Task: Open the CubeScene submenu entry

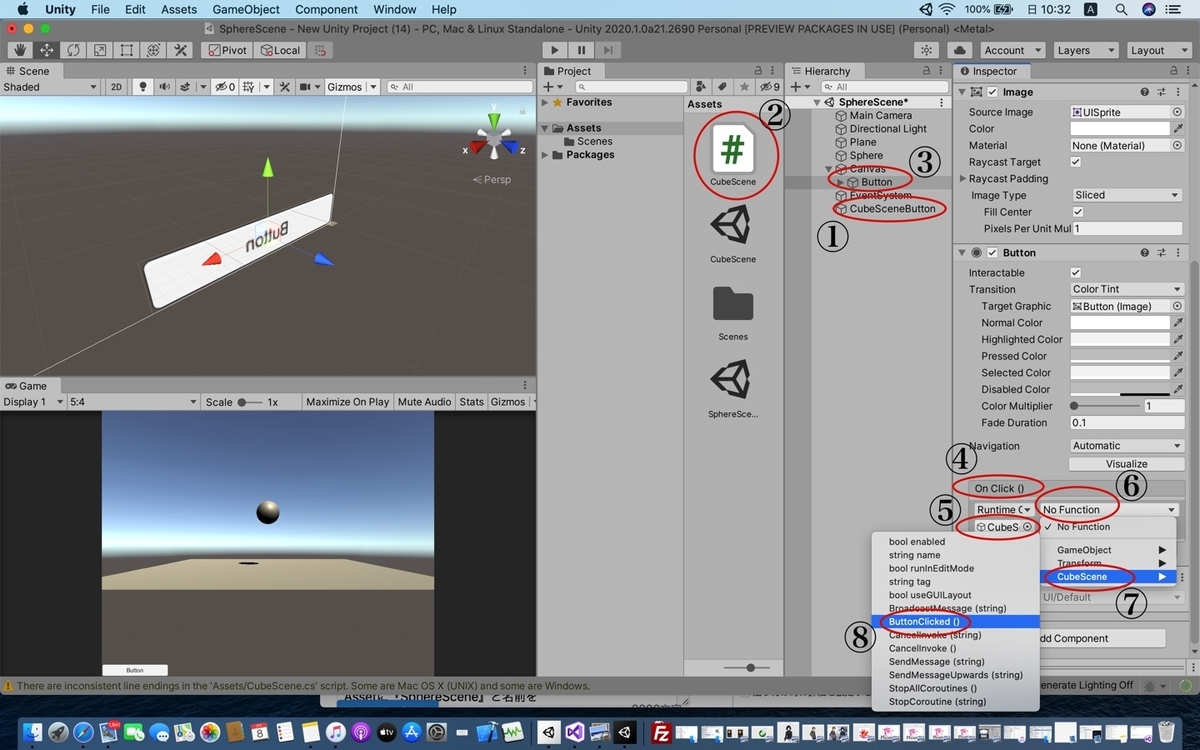Action: 1108,577
